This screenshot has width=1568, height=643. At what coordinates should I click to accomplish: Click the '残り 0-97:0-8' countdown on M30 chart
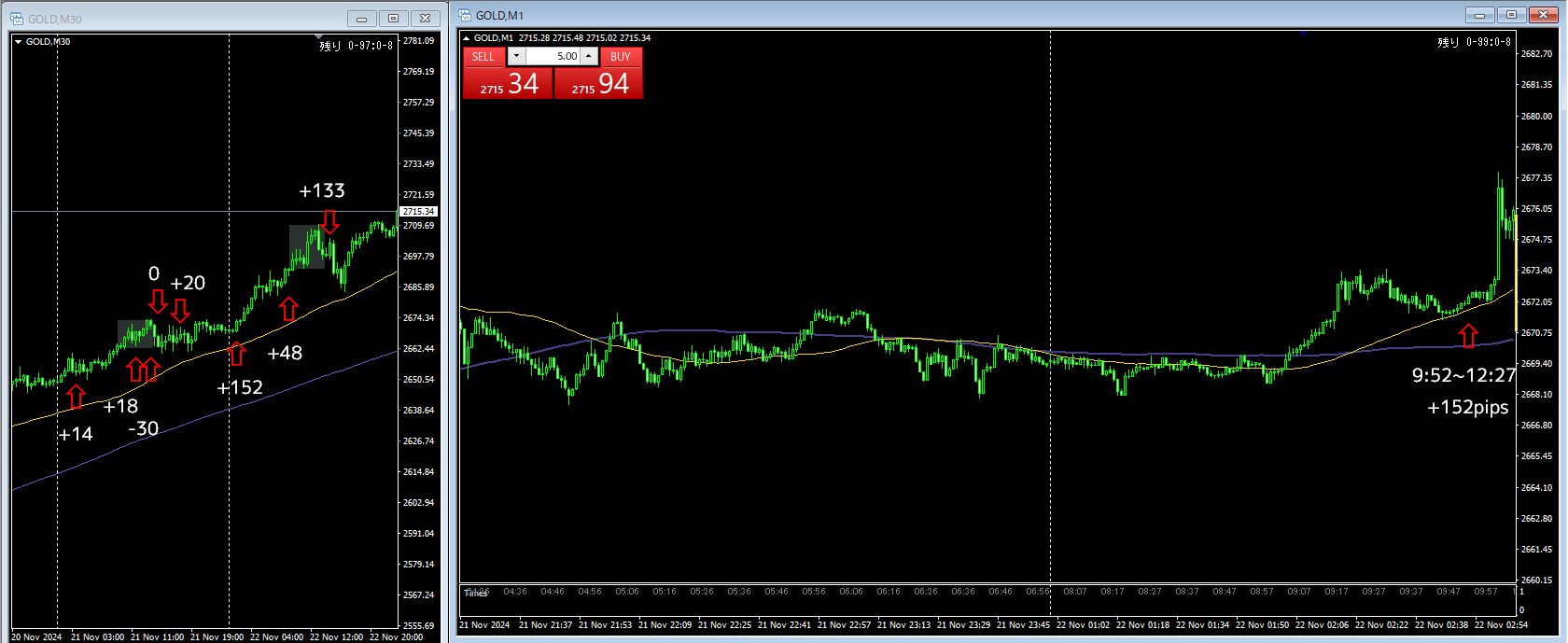click(357, 45)
